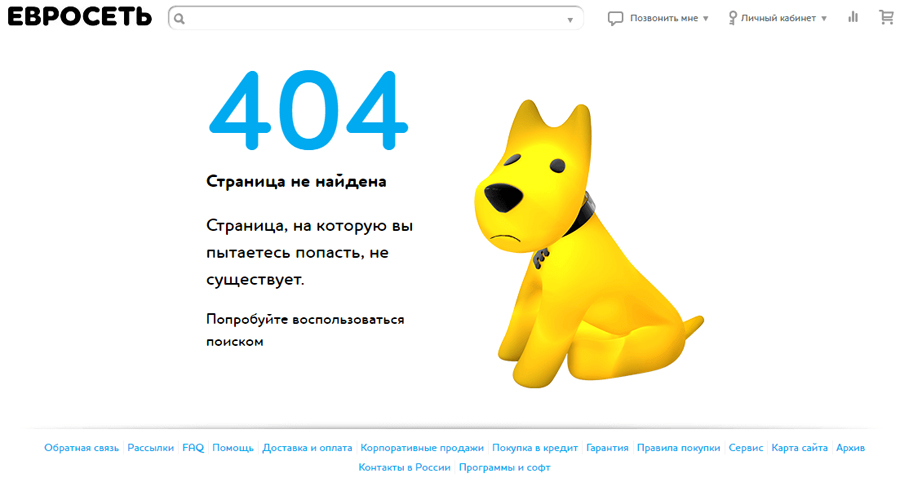Go to Контакты в России
Viewport: 900px width, 478px height.
[x=404, y=467]
